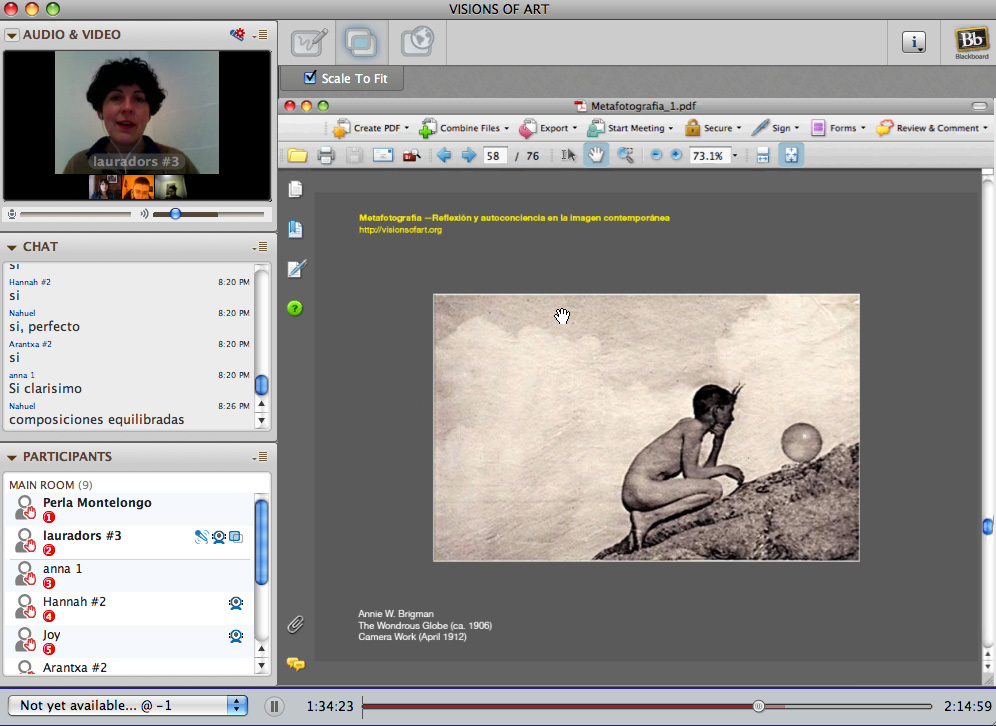
Task: Toggle the Scale To Fit checkbox
Action: (310, 77)
